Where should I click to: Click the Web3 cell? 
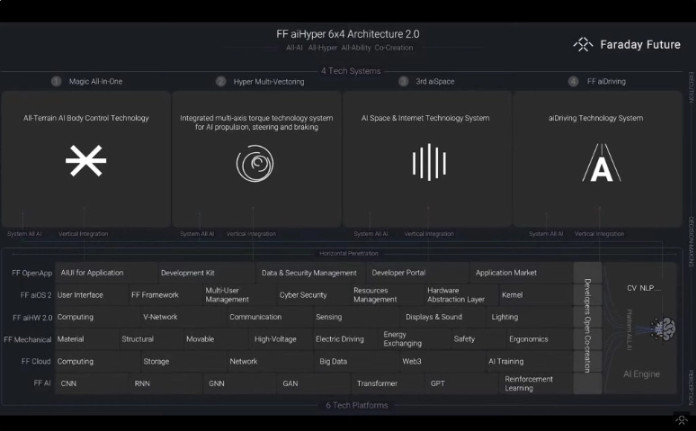443,362
